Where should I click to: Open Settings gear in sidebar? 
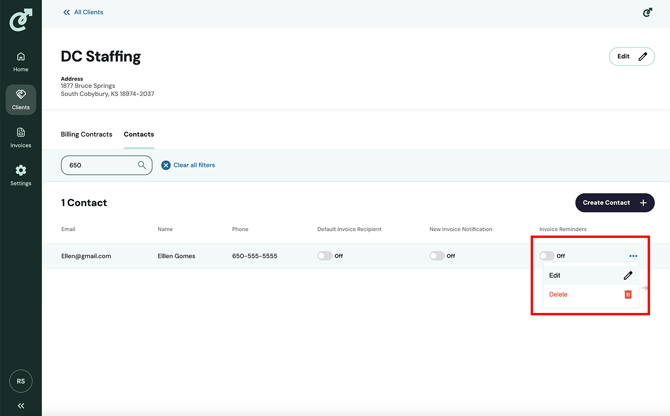20,175
